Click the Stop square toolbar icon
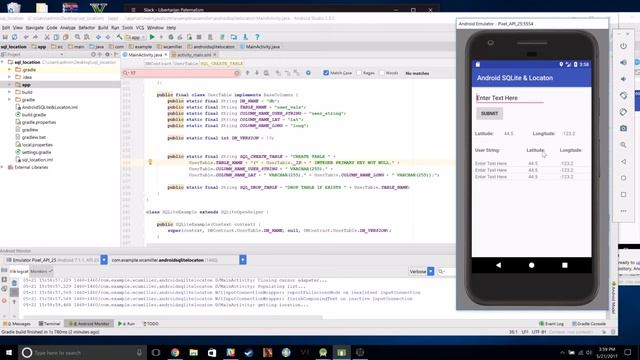This screenshot has width=640, height=360. point(199,37)
